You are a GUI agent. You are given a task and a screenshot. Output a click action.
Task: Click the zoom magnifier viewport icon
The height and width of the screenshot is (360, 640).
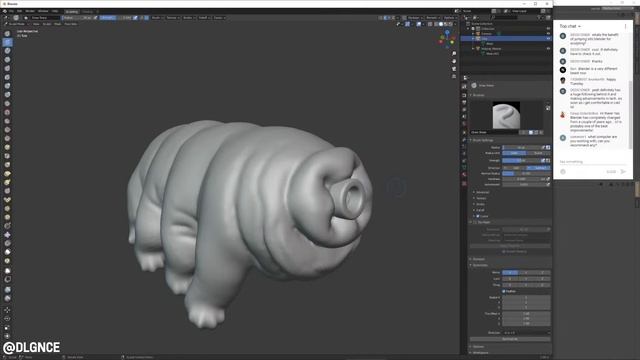coord(454,54)
